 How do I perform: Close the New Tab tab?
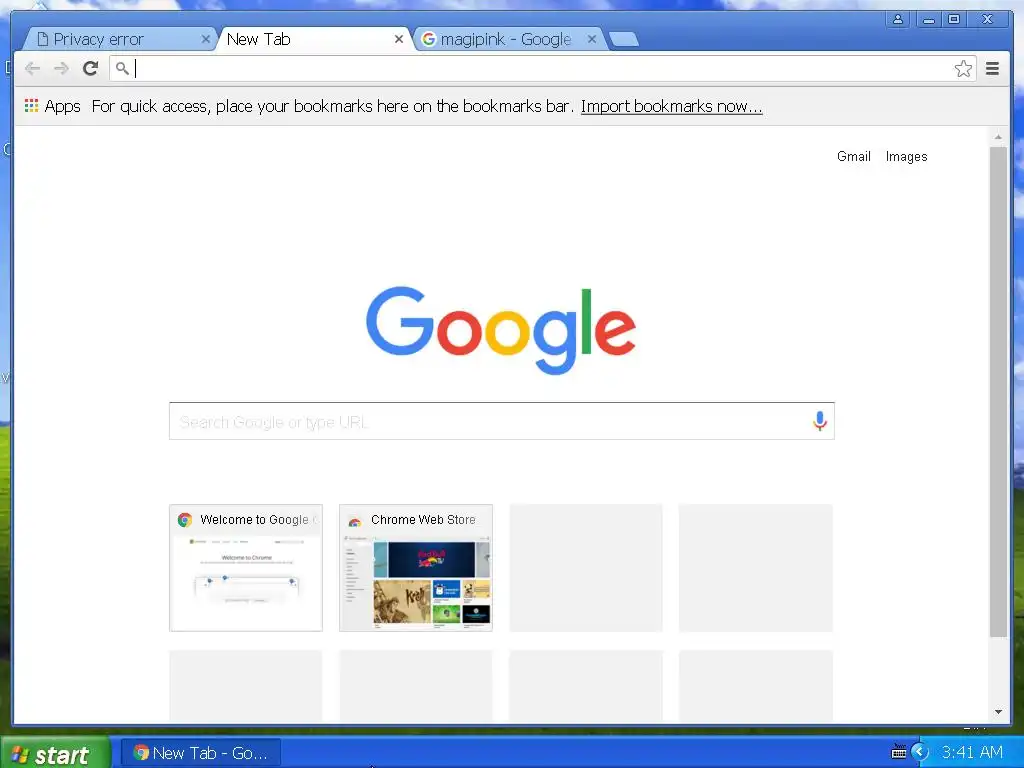point(398,39)
